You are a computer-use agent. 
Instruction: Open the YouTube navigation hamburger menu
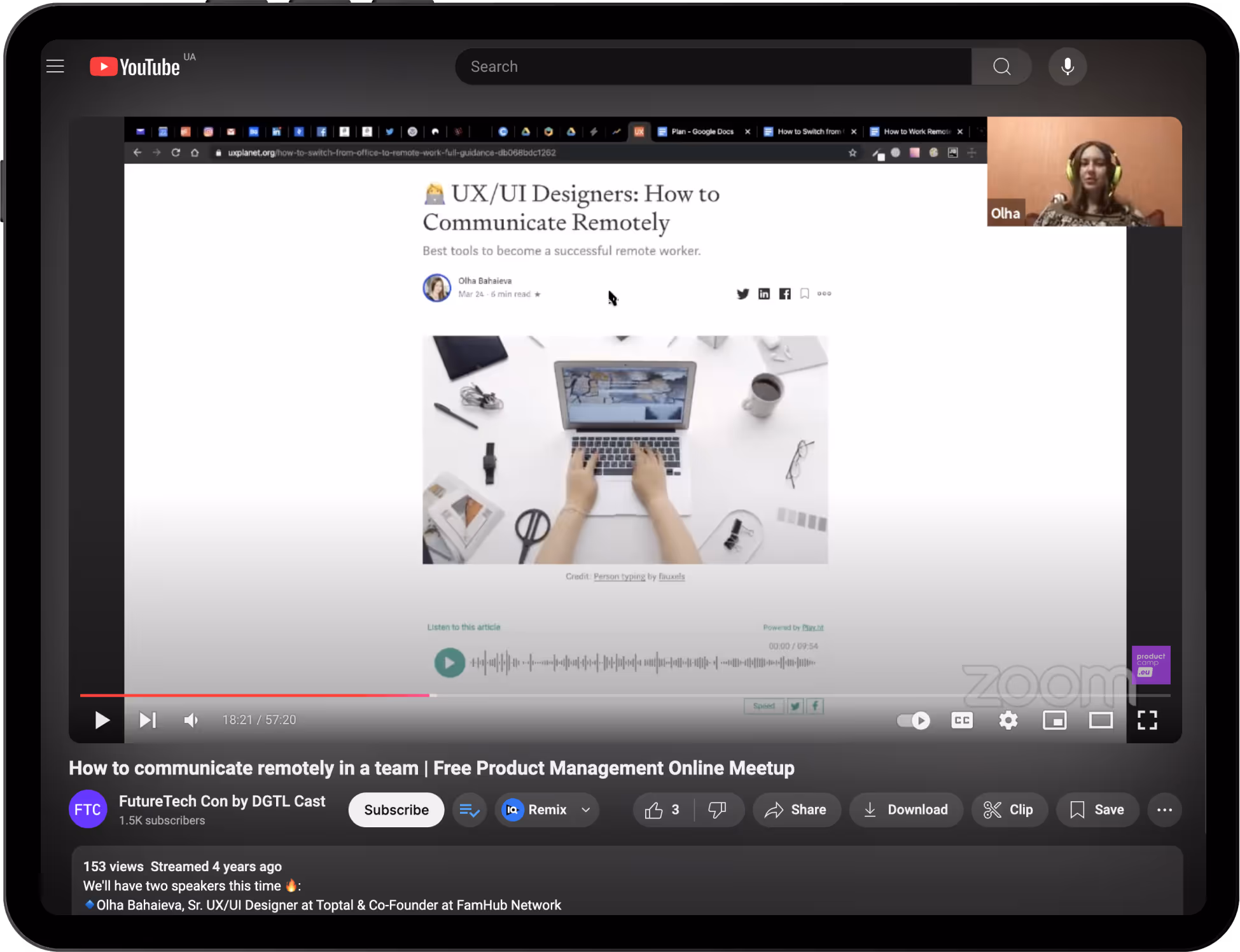(x=55, y=66)
